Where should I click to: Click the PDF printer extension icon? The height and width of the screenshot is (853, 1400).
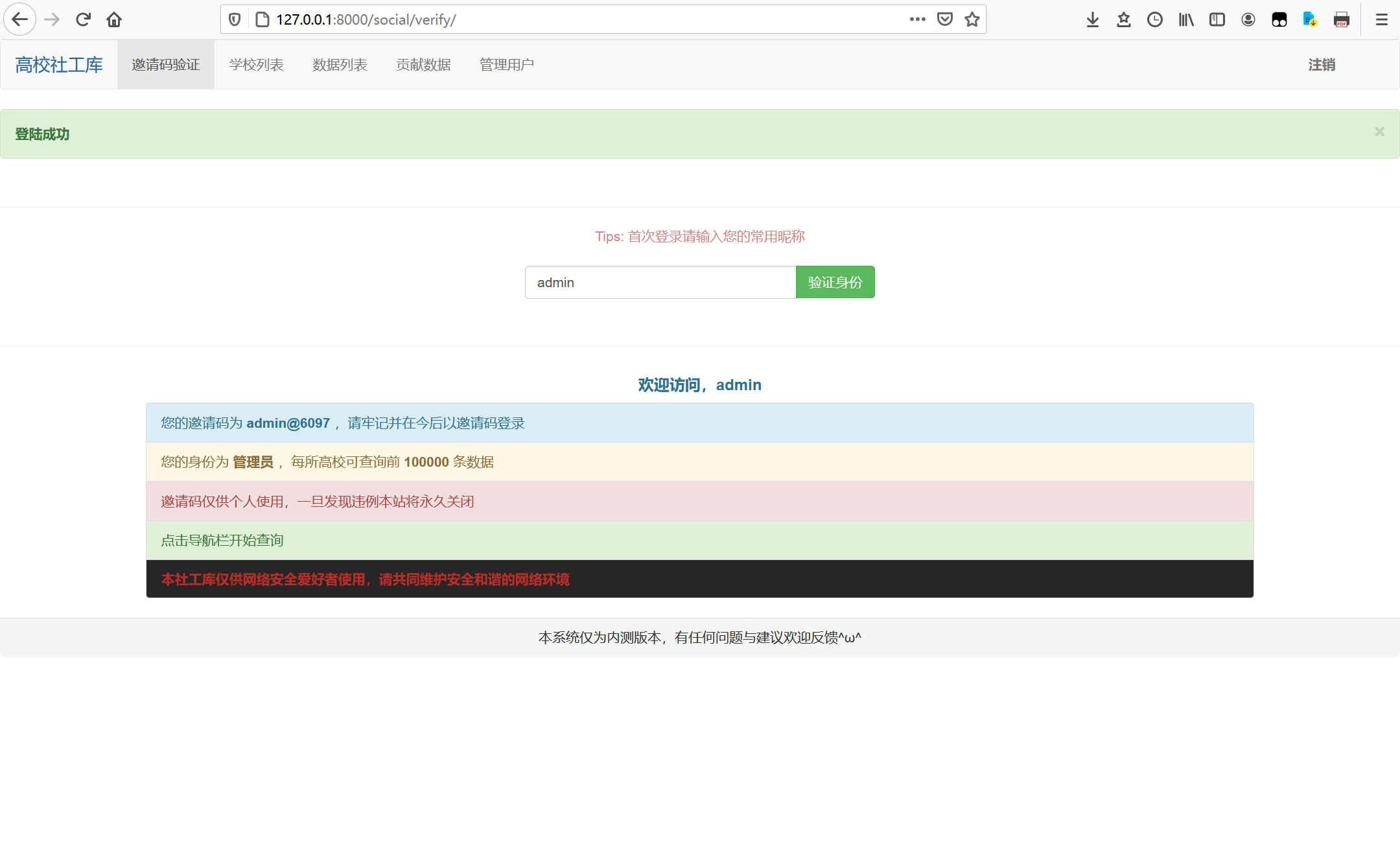1342,19
